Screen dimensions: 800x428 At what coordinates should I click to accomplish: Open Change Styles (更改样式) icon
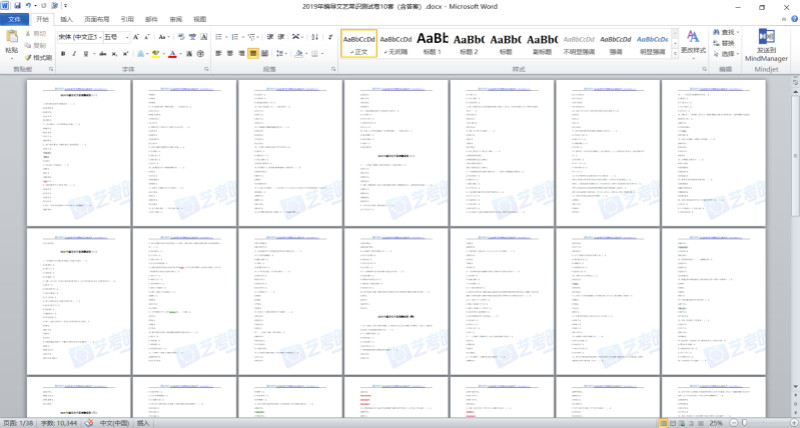(692, 41)
